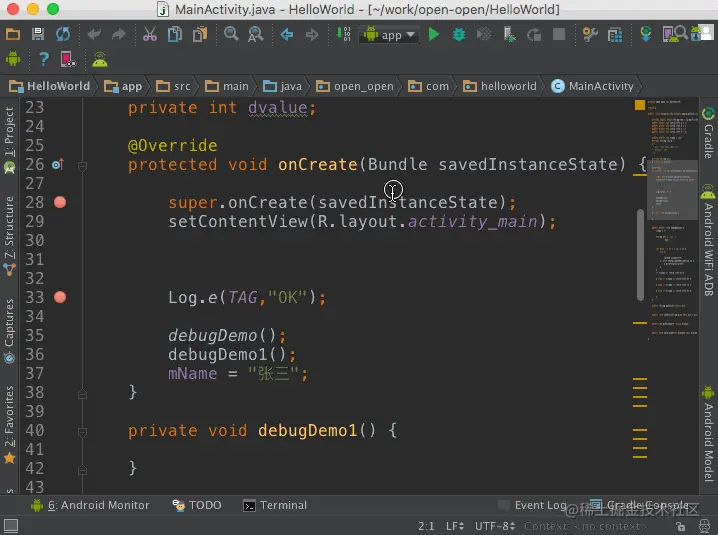Click the fold end marker on line 42
This screenshot has height=535, width=718.
coord(82,469)
